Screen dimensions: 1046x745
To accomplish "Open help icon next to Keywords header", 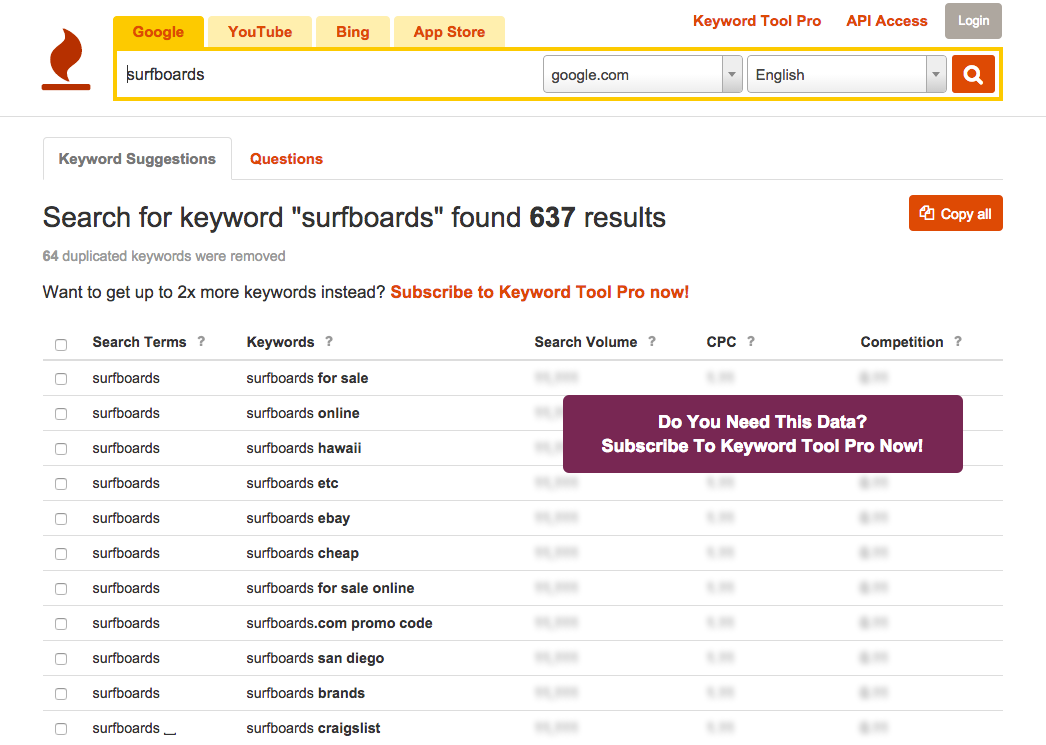I will point(329,341).
